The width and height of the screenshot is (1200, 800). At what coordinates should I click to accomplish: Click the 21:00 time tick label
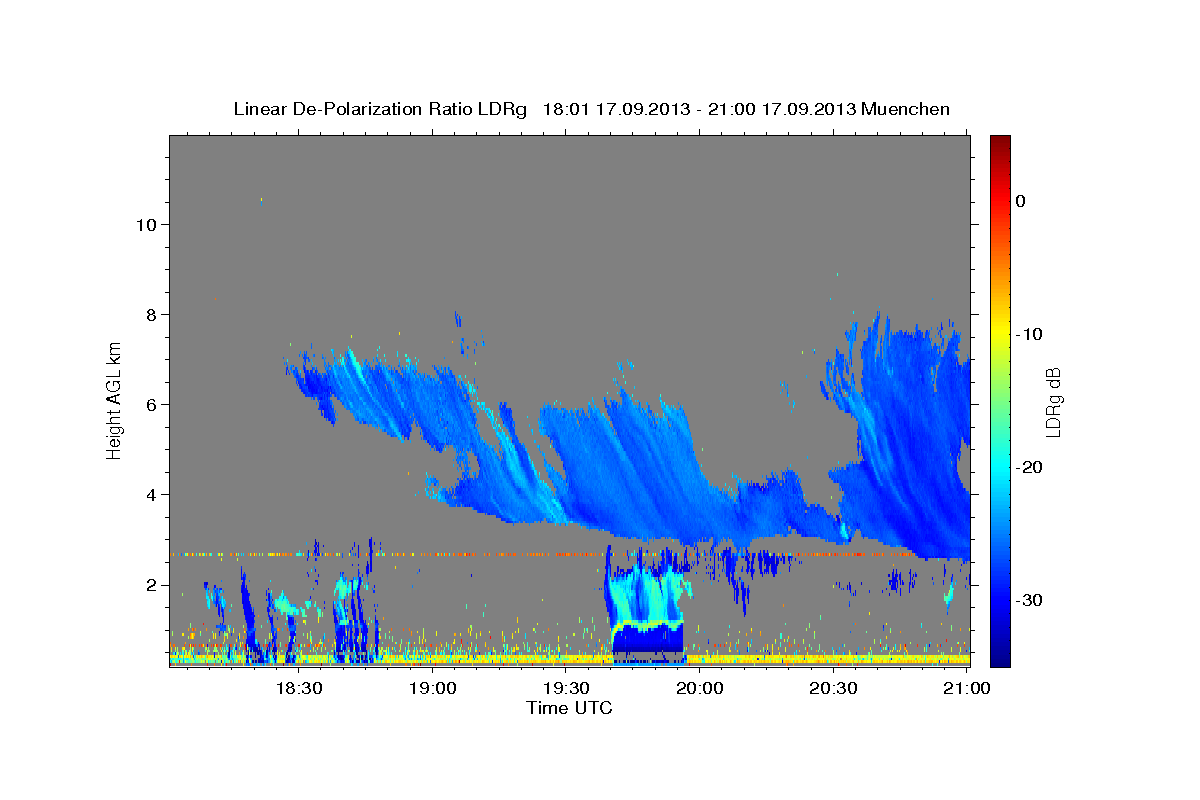click(x=967, y=689)
